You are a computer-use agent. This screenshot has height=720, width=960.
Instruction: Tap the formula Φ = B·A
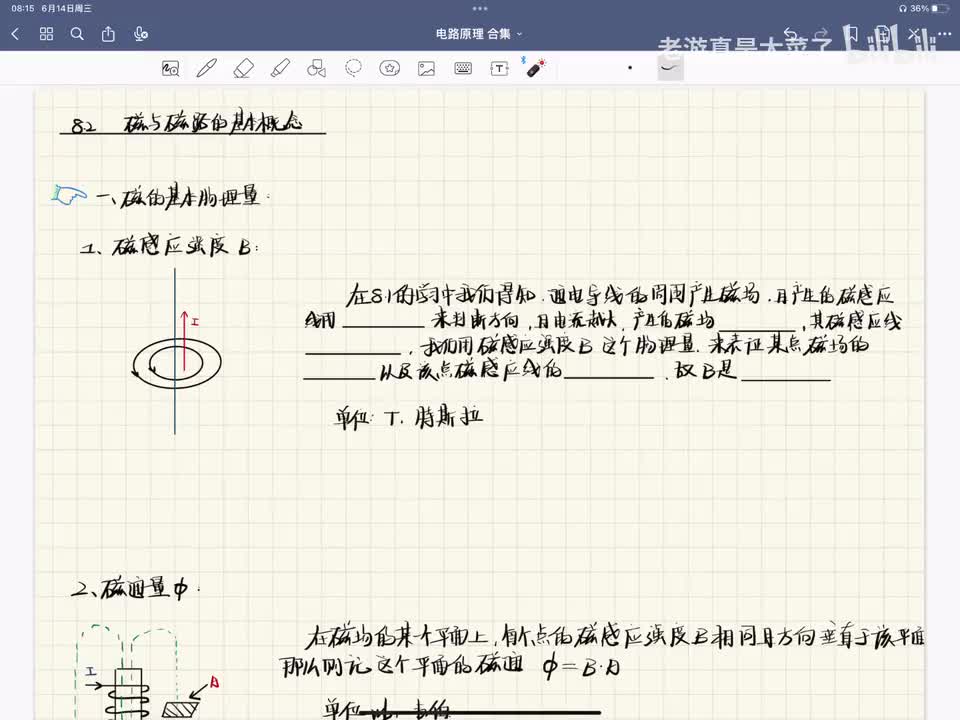click(x=582, y=667)
